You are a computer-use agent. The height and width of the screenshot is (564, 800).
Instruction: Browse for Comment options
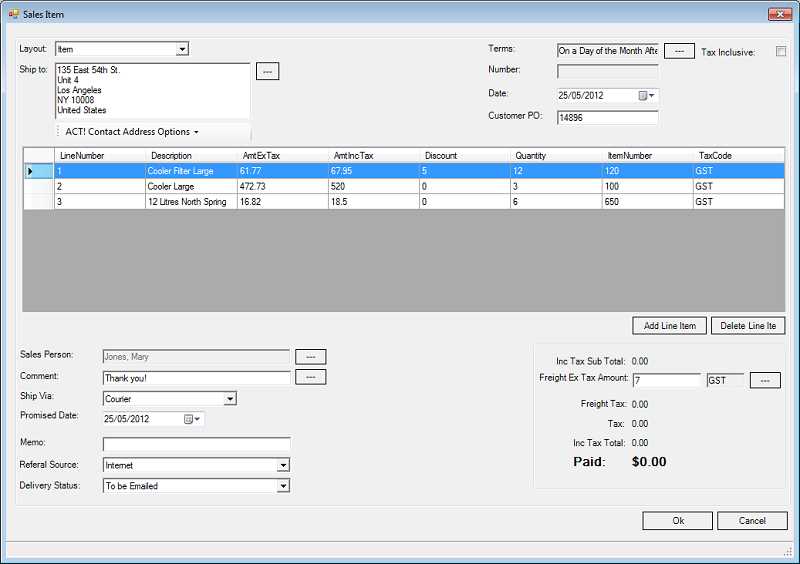click(x=310, y=377)
